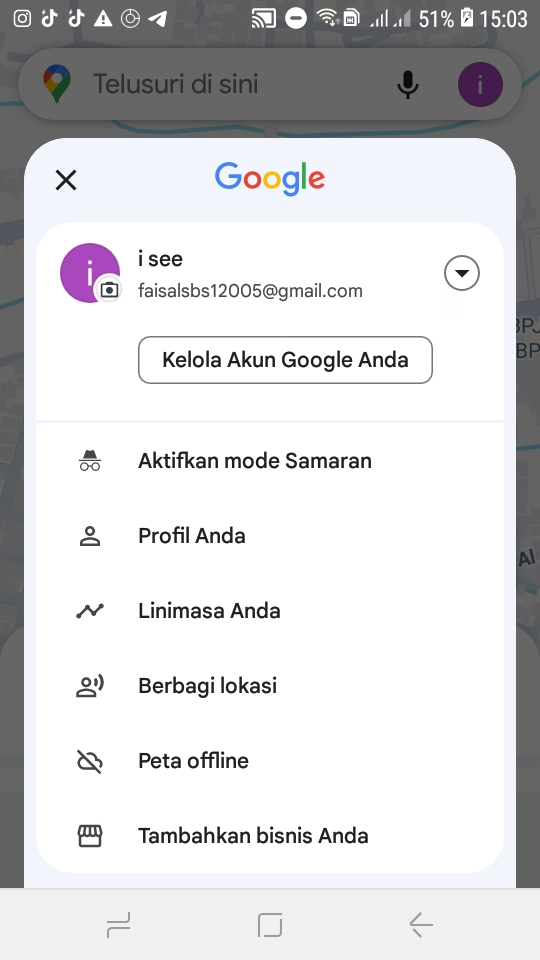Viewport: 540px width, 960px height.
Task: Tap the timeline graph icon
Action: (x=90, y=610)
